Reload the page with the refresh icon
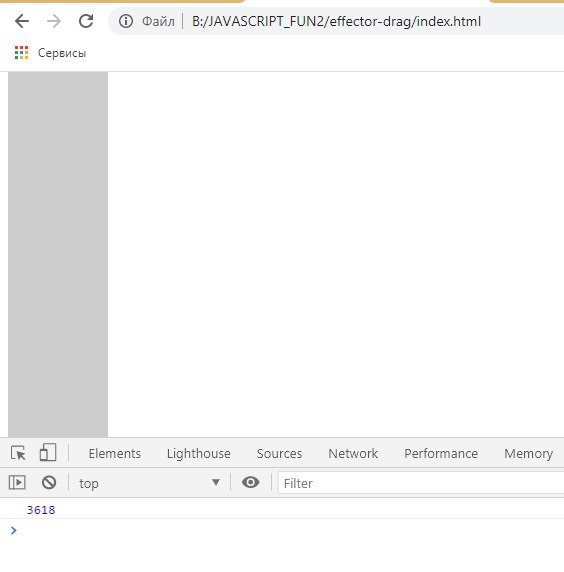 click(86, 21)
